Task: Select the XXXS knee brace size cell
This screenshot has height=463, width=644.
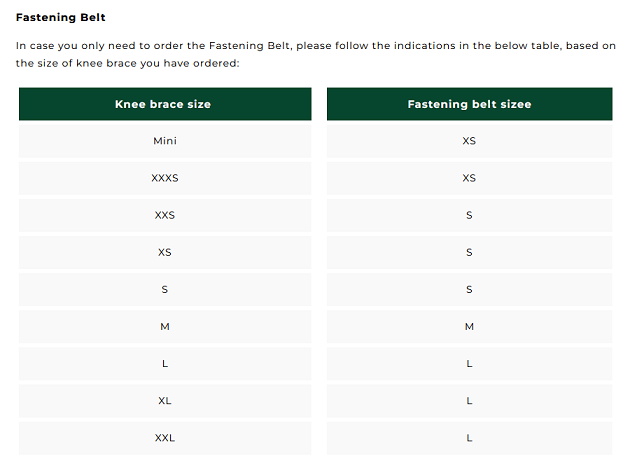Action: coord(165,178)
